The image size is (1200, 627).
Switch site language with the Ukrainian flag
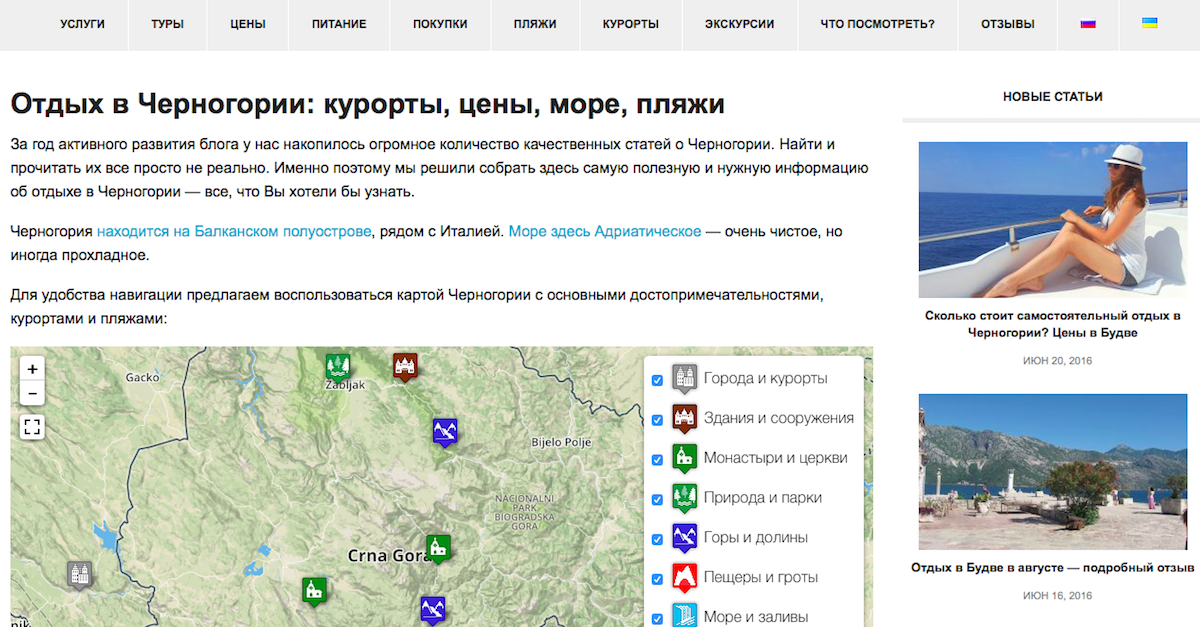coord(1150,24)
